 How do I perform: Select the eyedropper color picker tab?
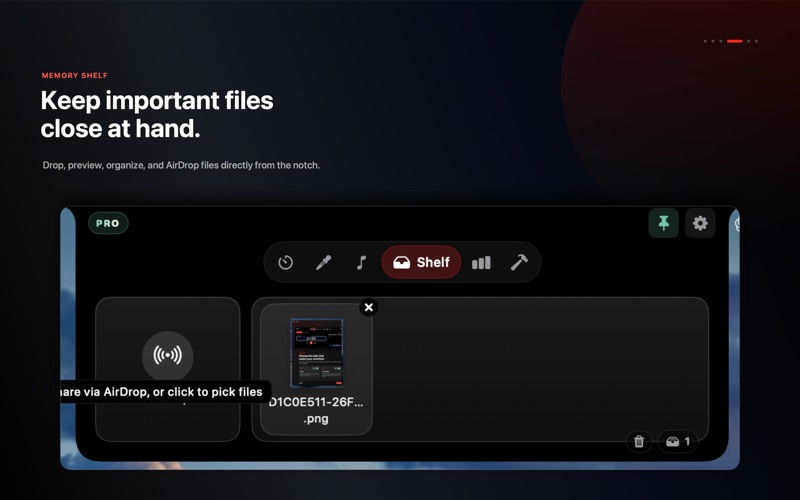click(323, 262)
